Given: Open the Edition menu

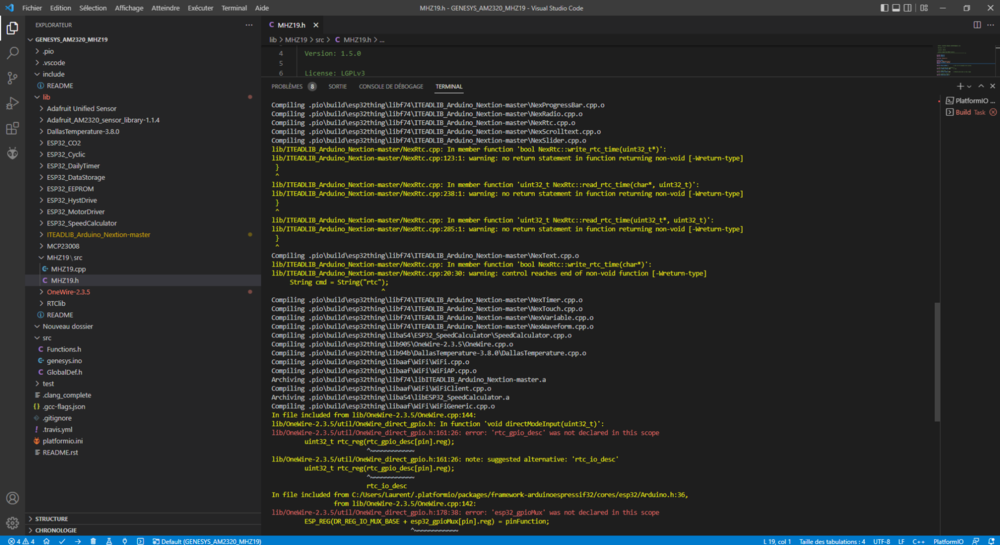Looking at the screenshot, I should pyautogui.click(x=61, y=8).
